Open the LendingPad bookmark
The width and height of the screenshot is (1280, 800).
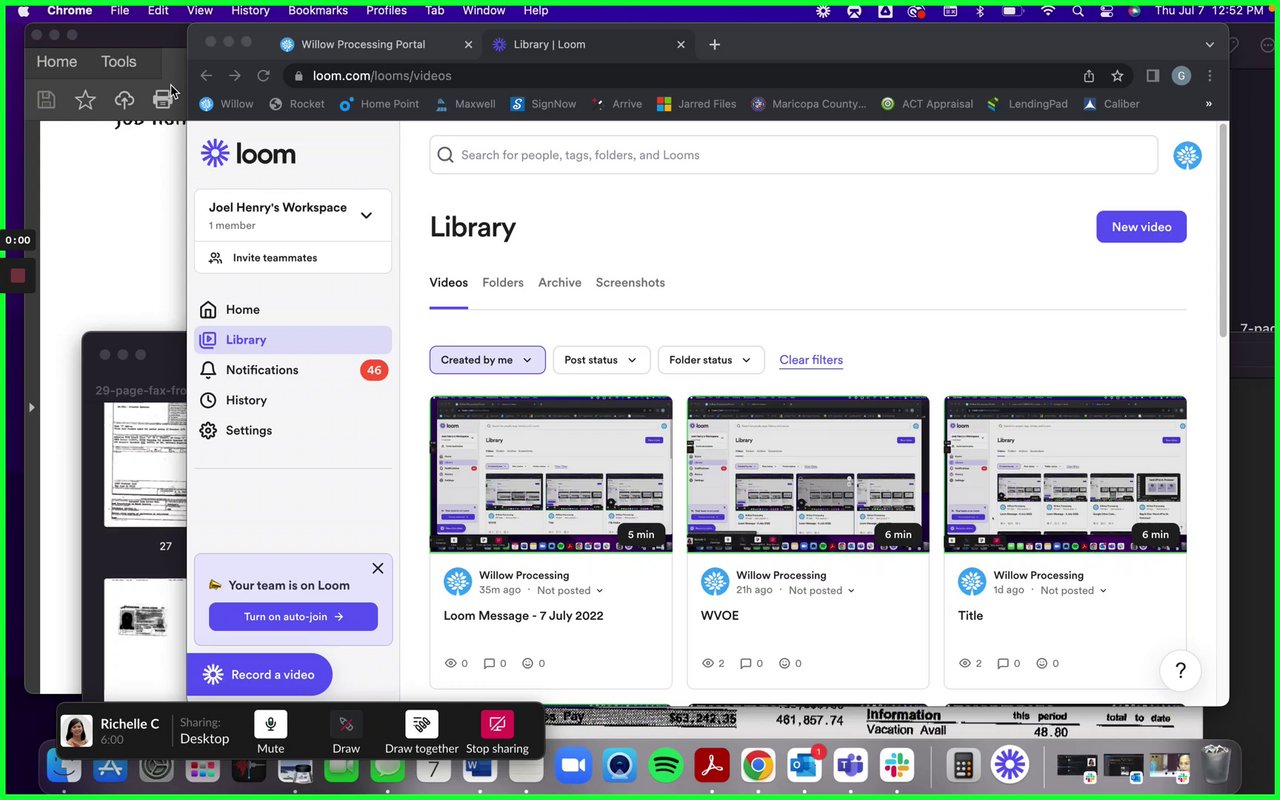pyautogui.click(x=1027, y=104)
